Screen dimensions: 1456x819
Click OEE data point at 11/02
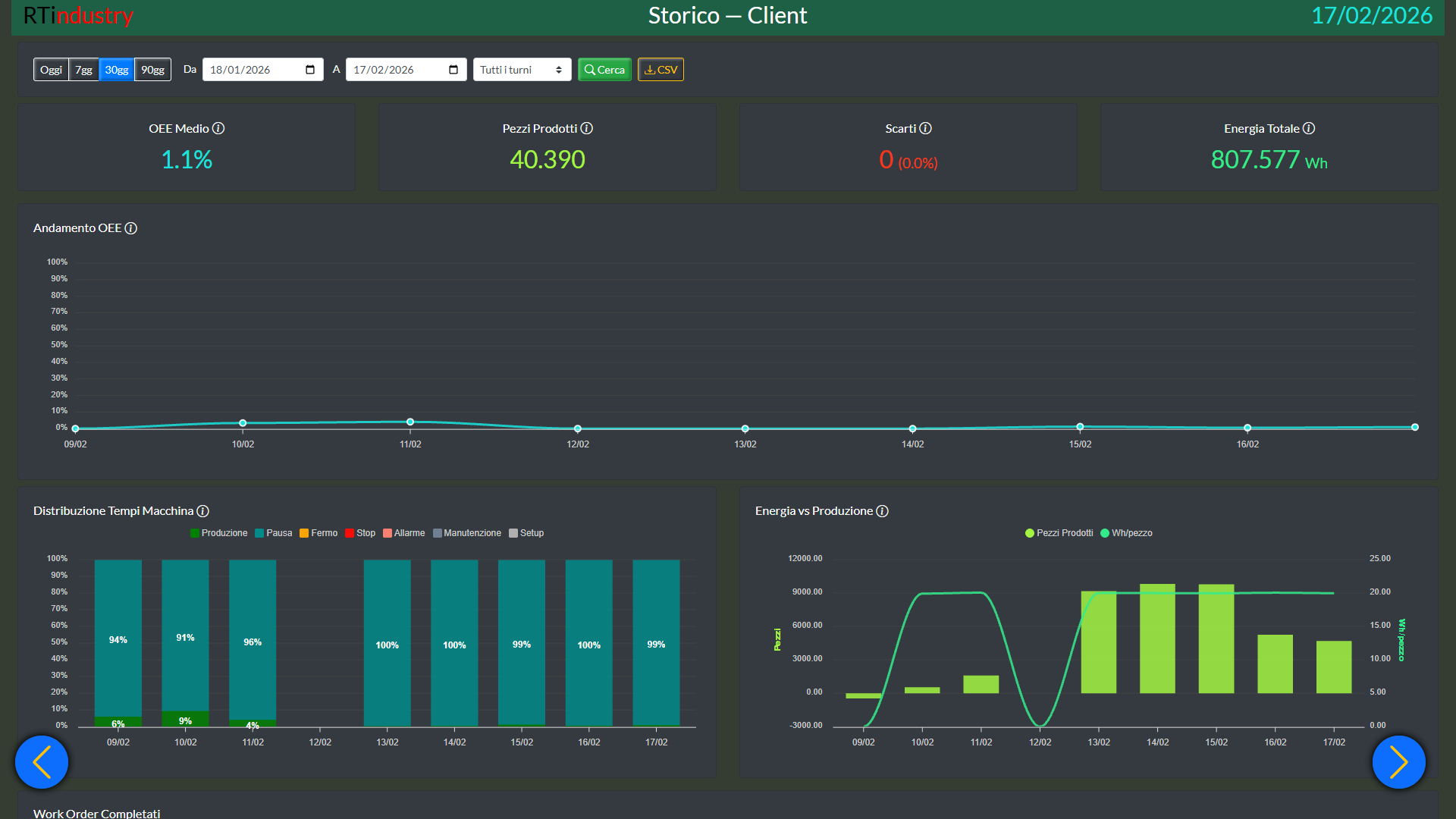click(410, 422)
